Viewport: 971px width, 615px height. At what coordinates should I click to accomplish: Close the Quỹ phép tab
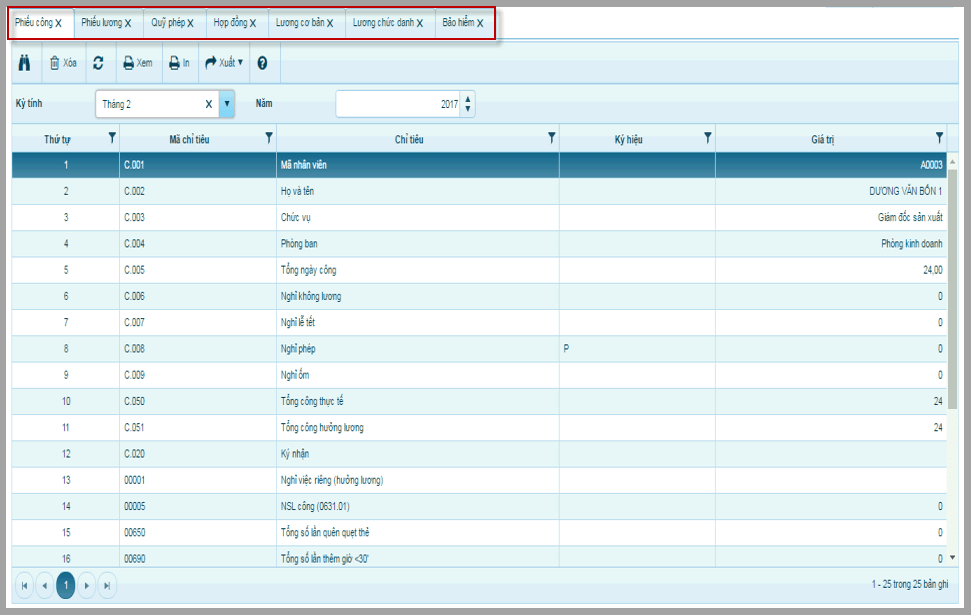pyautogui.click(x=191, y=23)
